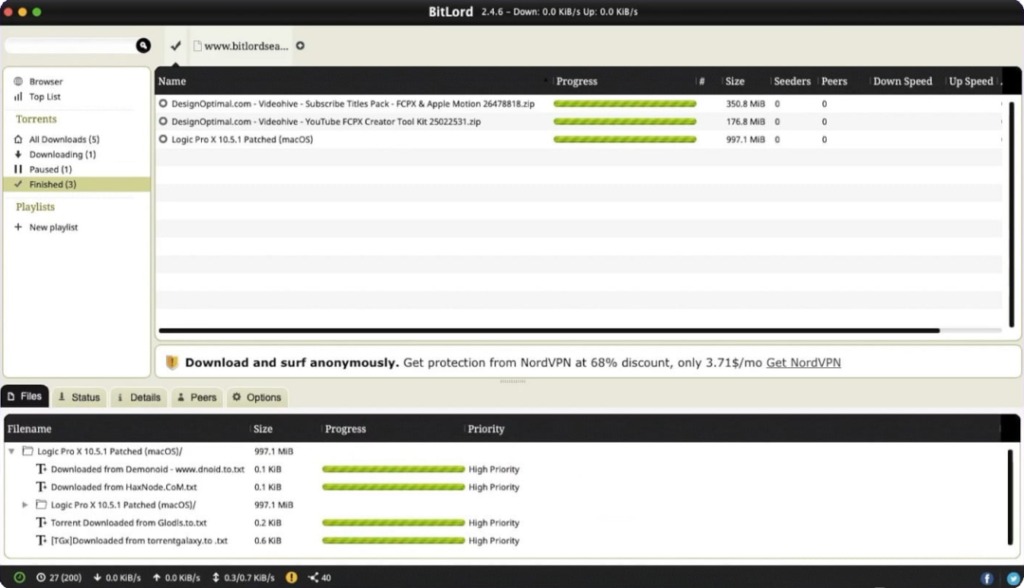Show Paused (1) torrents
Image resolution: width=1024 pixels, height=588 pixels.
[x=50, y=169]
